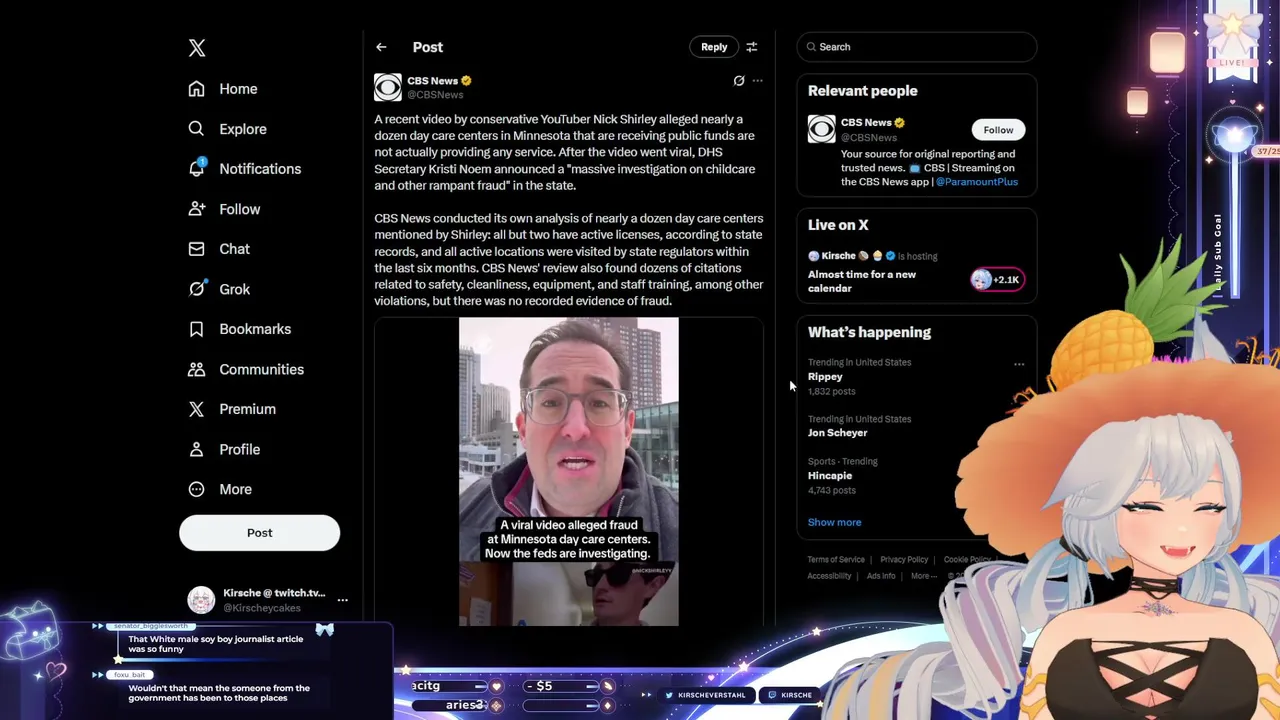This screenshot has width=1280, height=720.
Task: Open the Notifications menu item
Action: [x=260, y=169]
